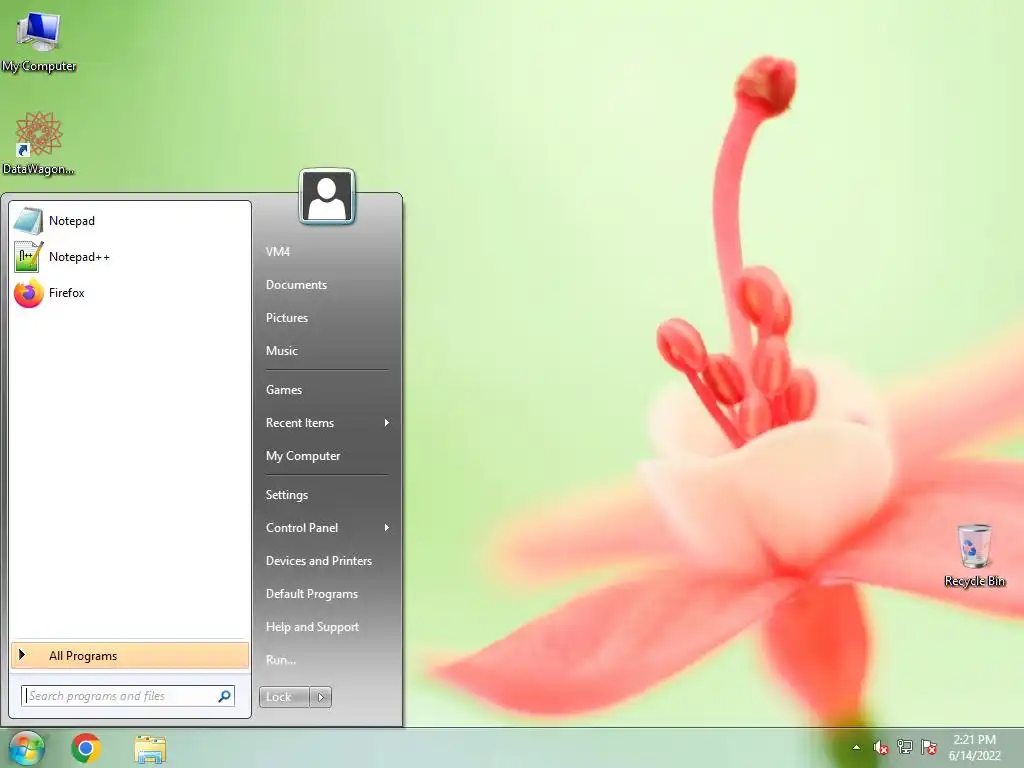This screenshot has height=768, width=1024.
Task: Open the Action Center flag icon
Action: (929, 747)
